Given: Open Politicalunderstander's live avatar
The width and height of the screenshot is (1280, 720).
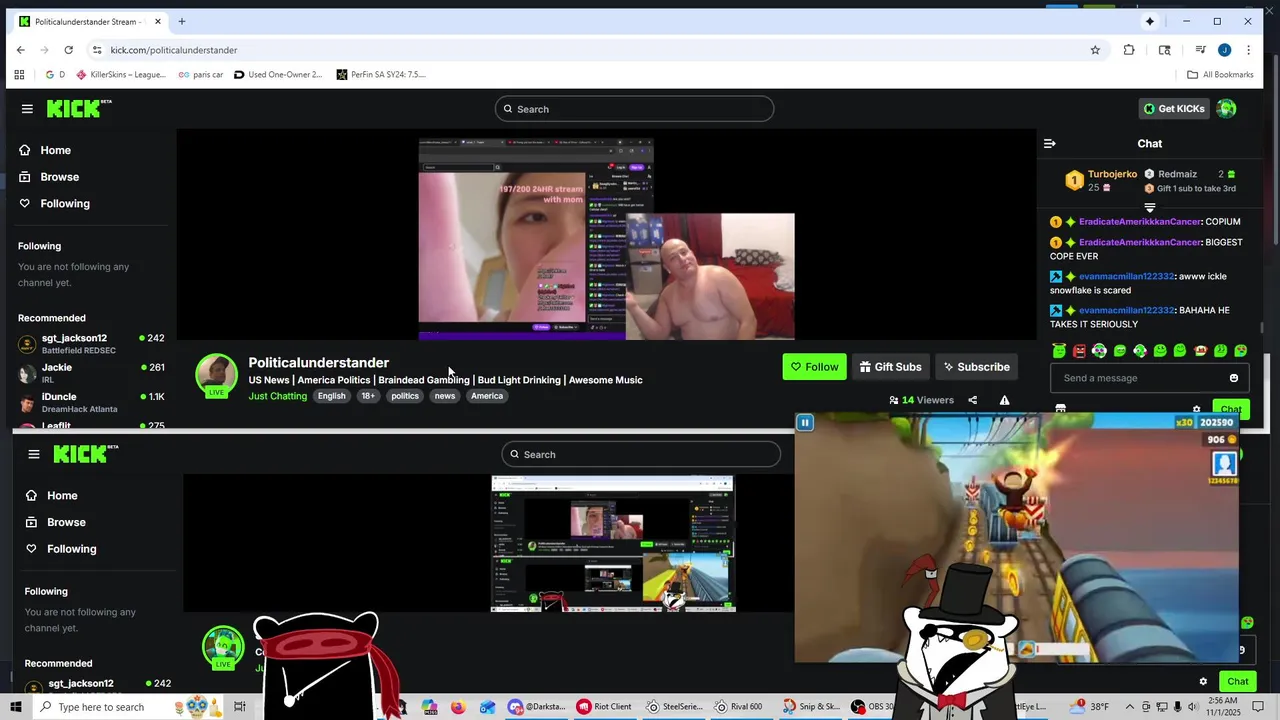Looking at the screenshot, I should 216,375.
